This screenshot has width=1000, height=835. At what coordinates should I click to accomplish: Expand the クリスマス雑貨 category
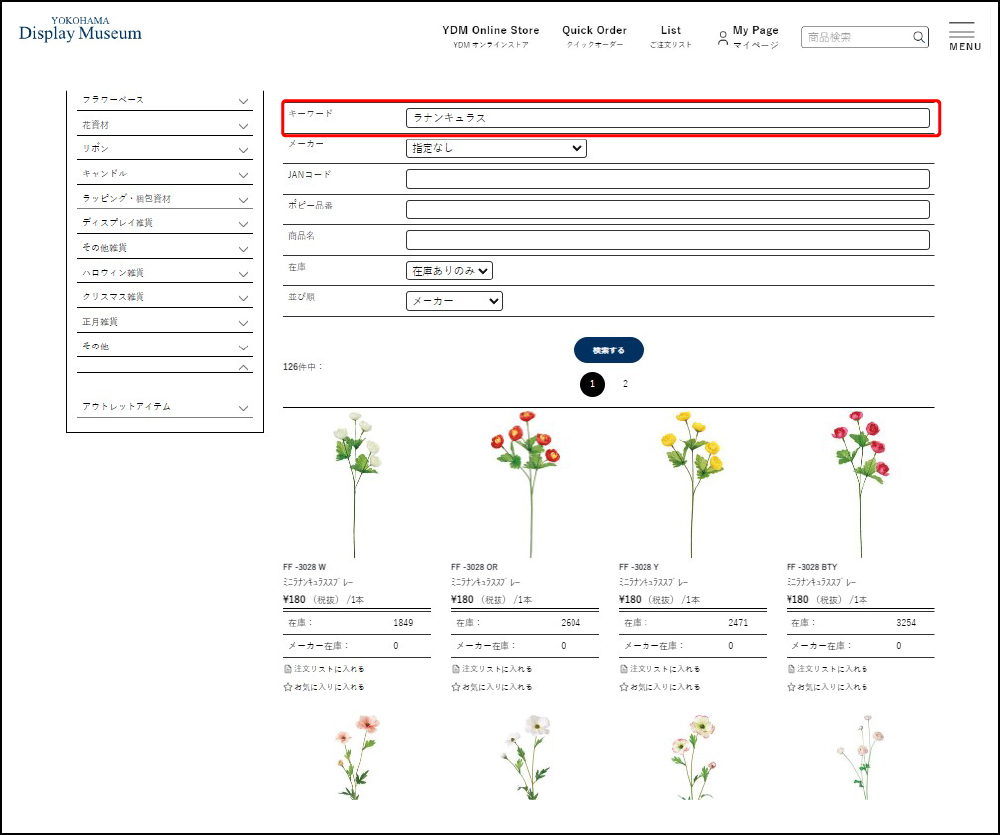[243, 298]
